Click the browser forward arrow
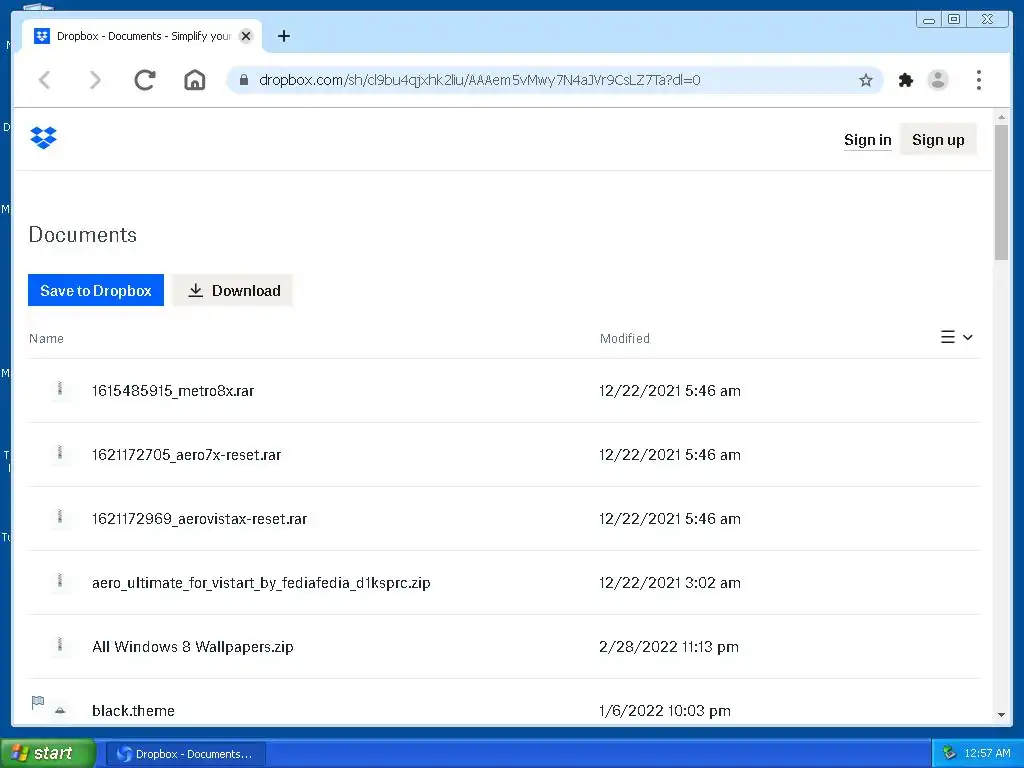The image size is (1024, 768). (x=95, y=80)
